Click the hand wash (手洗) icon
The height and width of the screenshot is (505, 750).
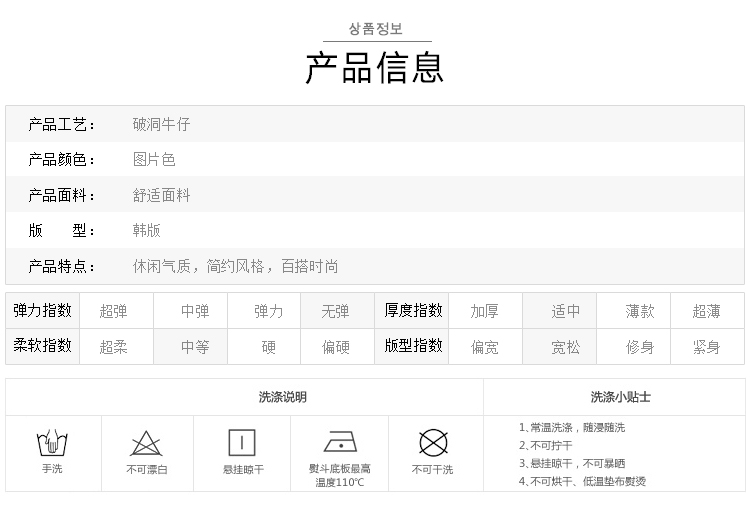[52, 443]
